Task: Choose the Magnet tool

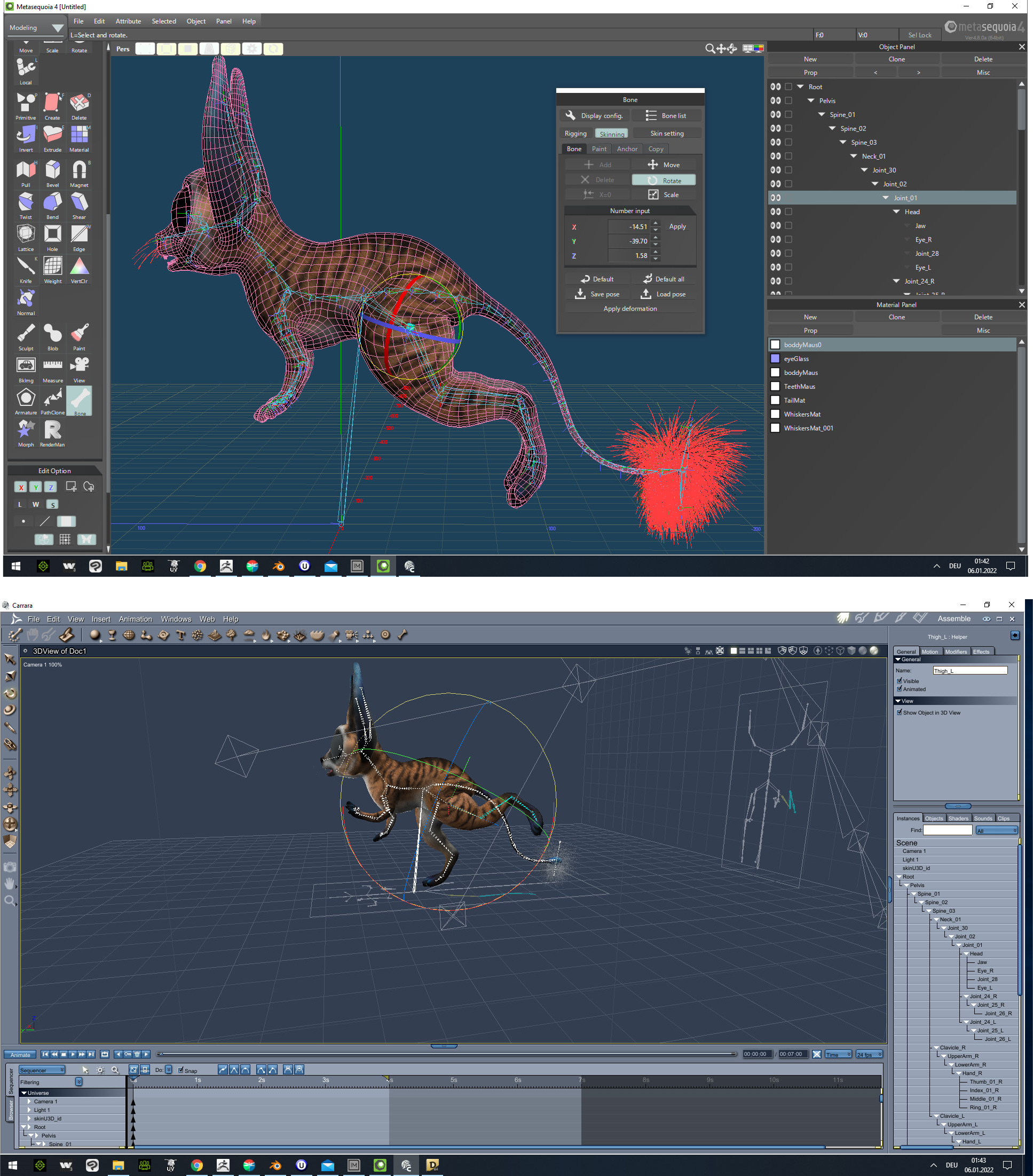Action: point(79,172)
